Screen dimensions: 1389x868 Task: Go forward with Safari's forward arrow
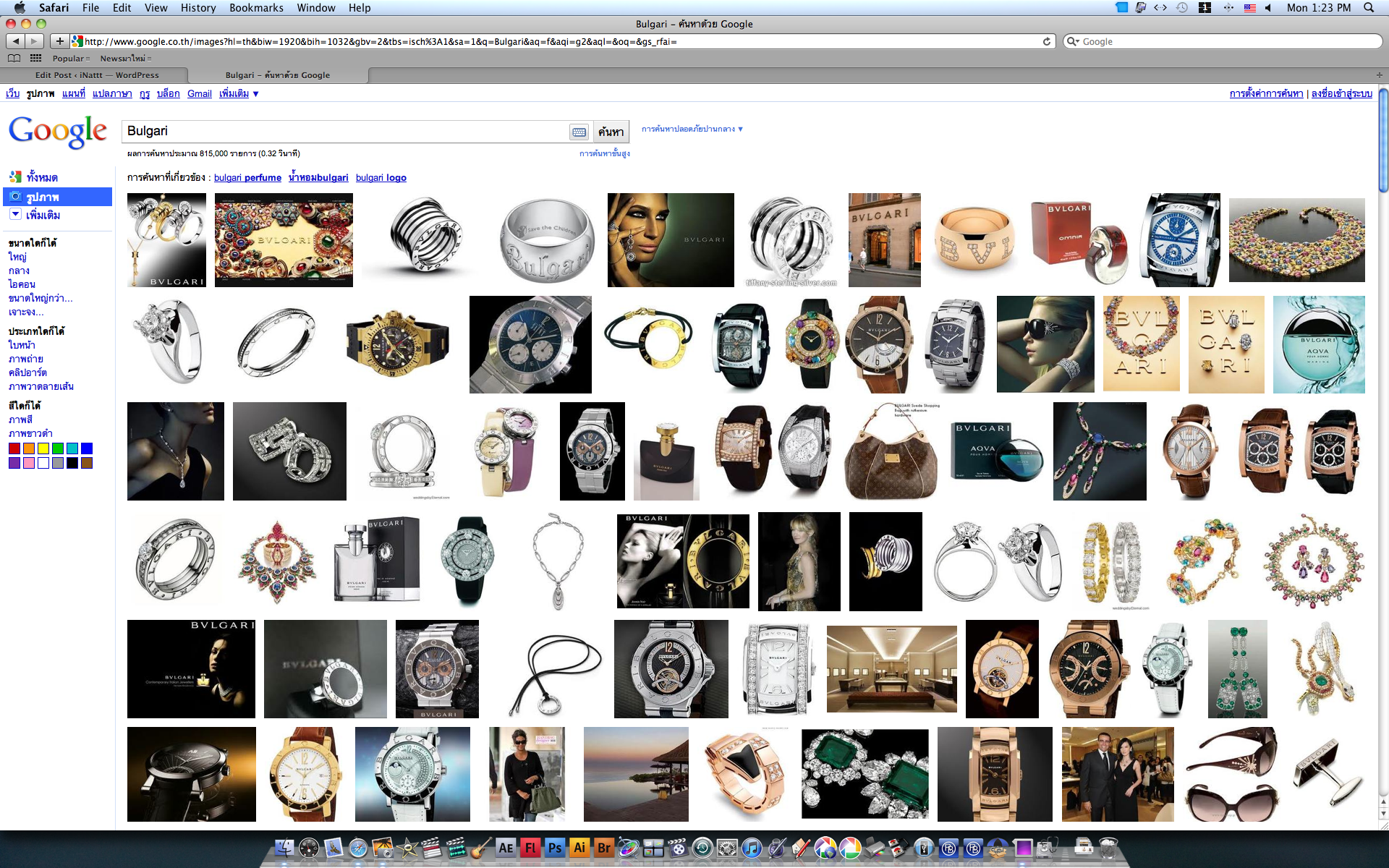point(34,41)
